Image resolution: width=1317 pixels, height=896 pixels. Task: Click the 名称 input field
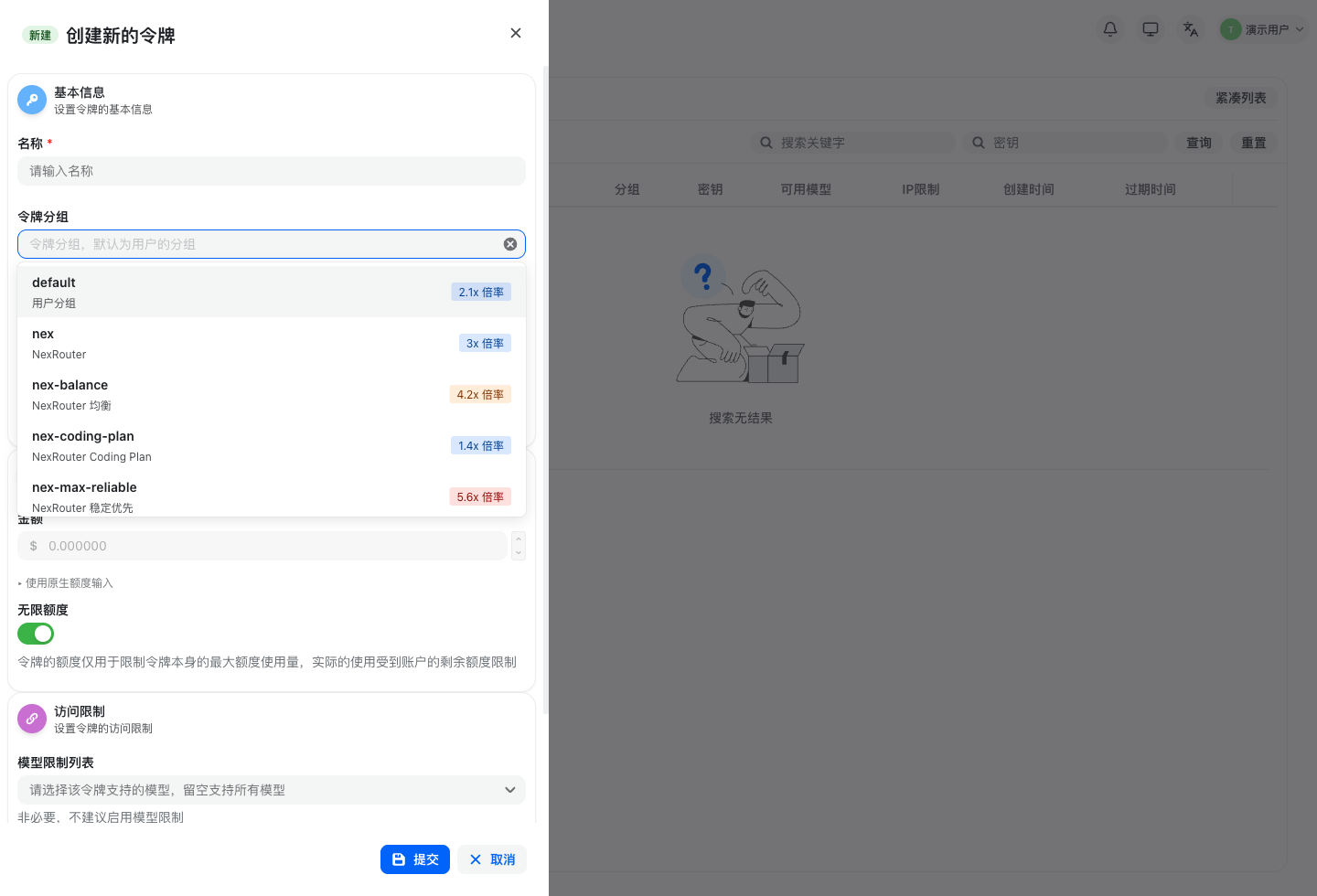[x=272, y=171]
